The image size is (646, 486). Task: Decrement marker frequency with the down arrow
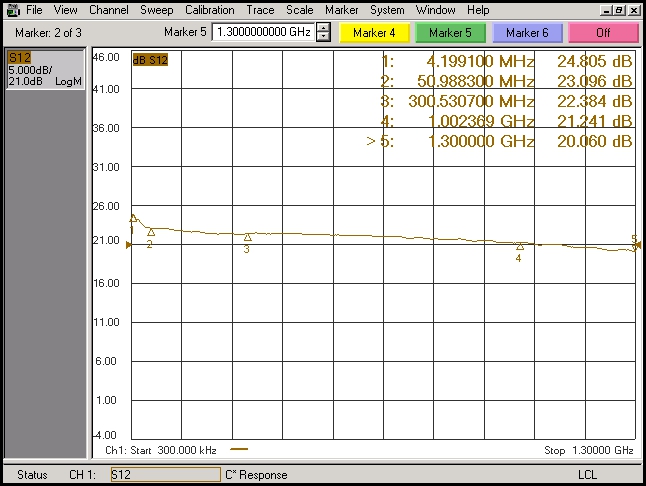[x=323, y=37]
